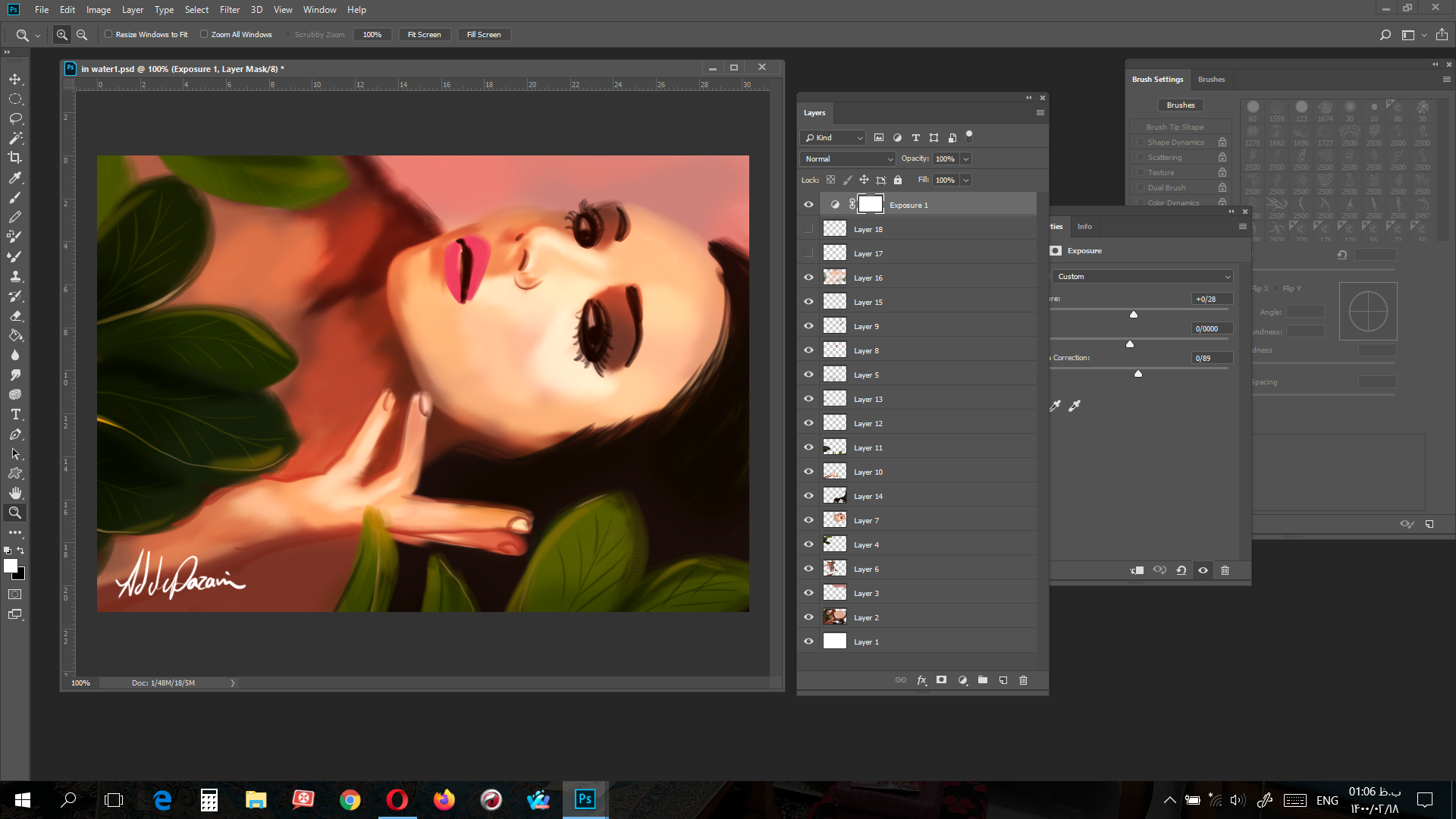This screenshot has height=819, width=1456.
Task: Click the Create new group folder icon
Action: [x=983, y=680]
